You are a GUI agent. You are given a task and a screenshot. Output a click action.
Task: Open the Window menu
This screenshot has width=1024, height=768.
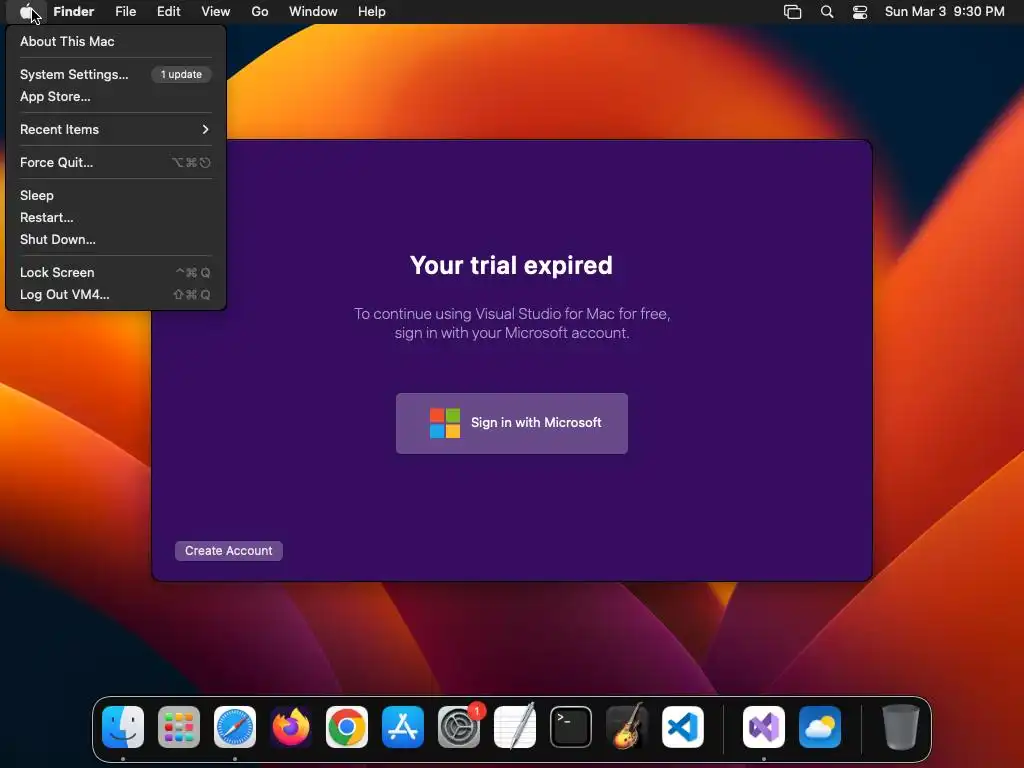click(313, 11)
